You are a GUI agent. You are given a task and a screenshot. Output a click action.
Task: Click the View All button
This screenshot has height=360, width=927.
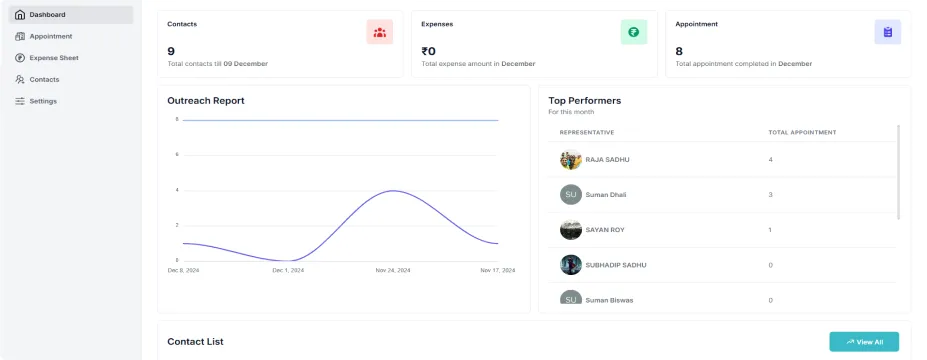(864, 342)
